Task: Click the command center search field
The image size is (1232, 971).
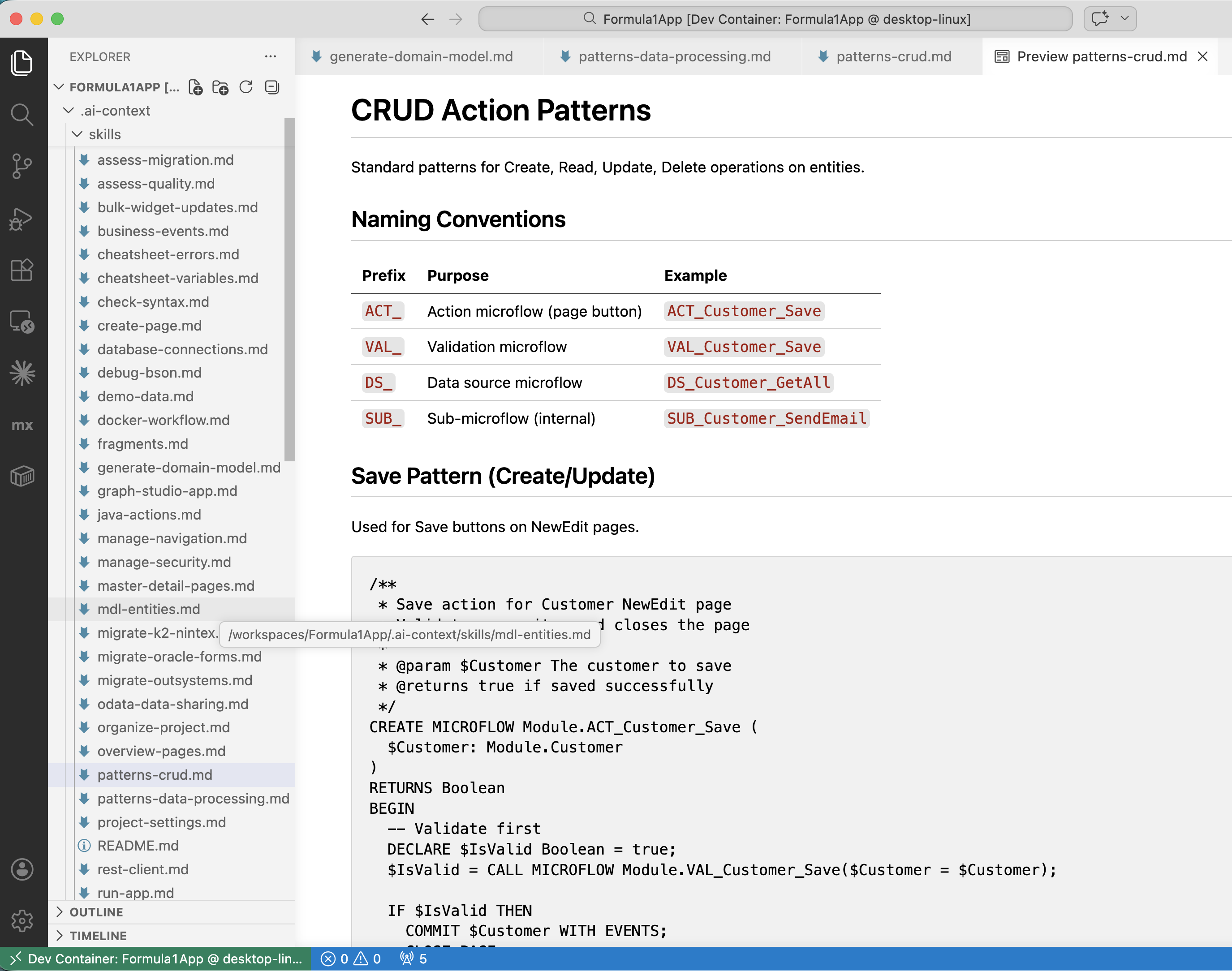Action: coord(775,19)
